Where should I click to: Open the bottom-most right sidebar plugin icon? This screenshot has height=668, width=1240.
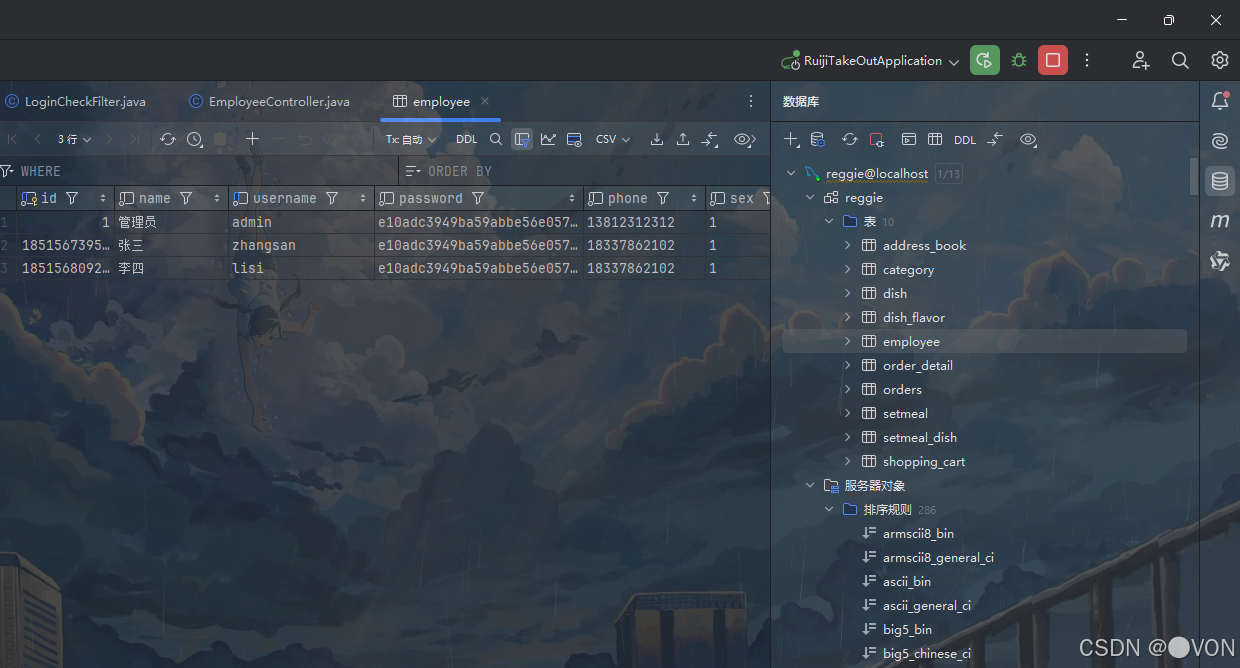tap(1220, 261)
